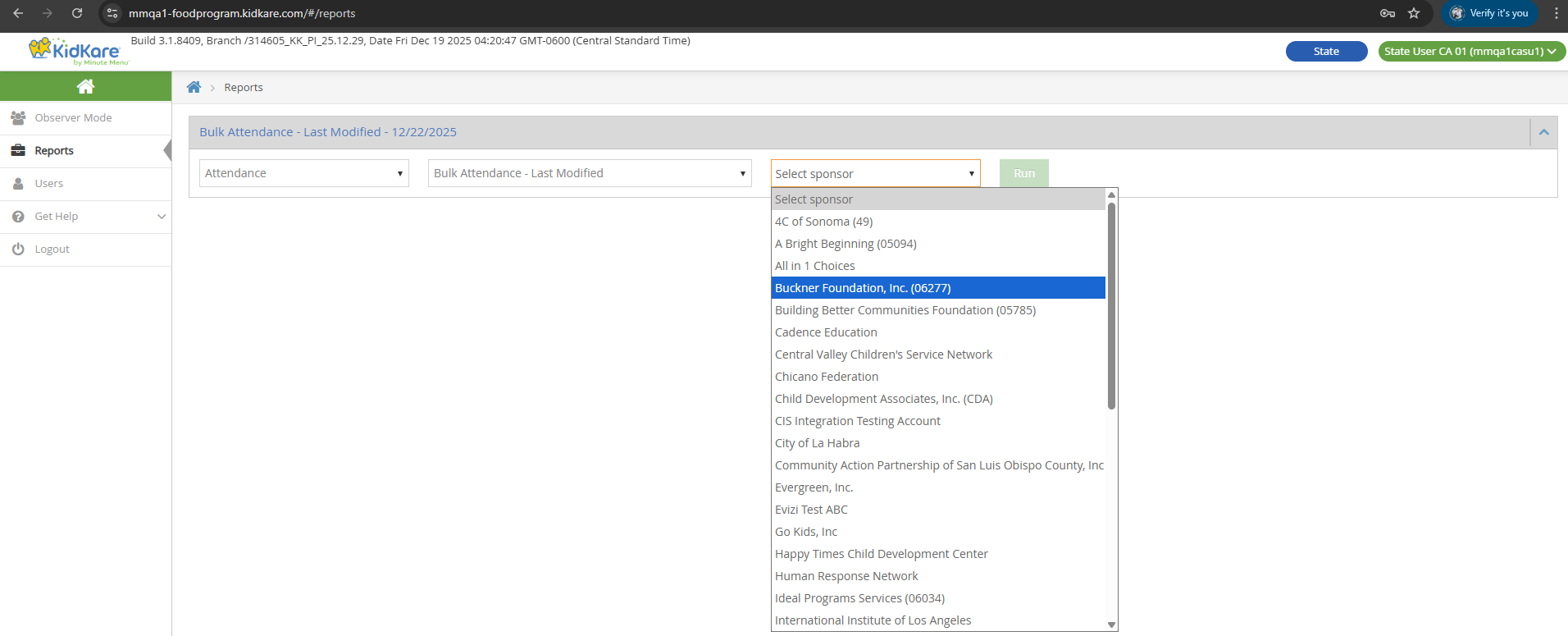
Task: Select Ideal Programs Services (06034)
Action: coord(938,598)
